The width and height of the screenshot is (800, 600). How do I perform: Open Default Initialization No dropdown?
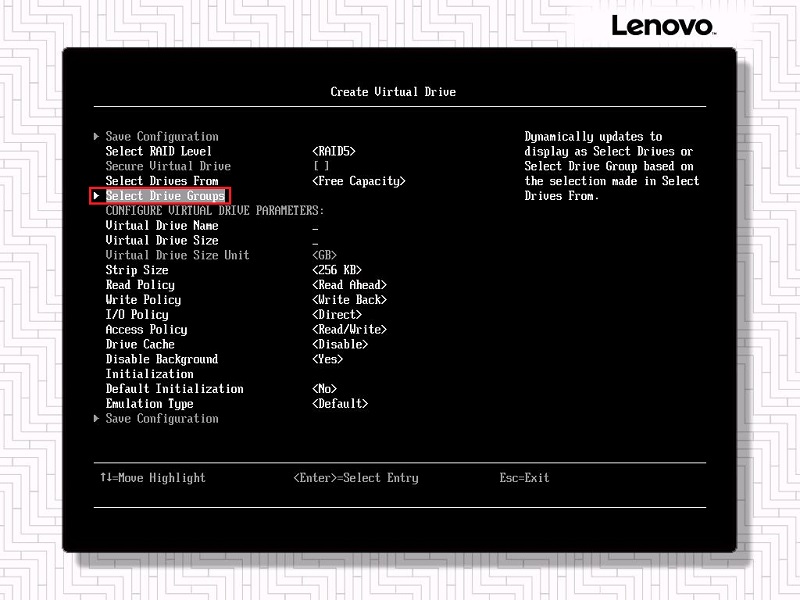pyautogui.click(x=324, y=389)
